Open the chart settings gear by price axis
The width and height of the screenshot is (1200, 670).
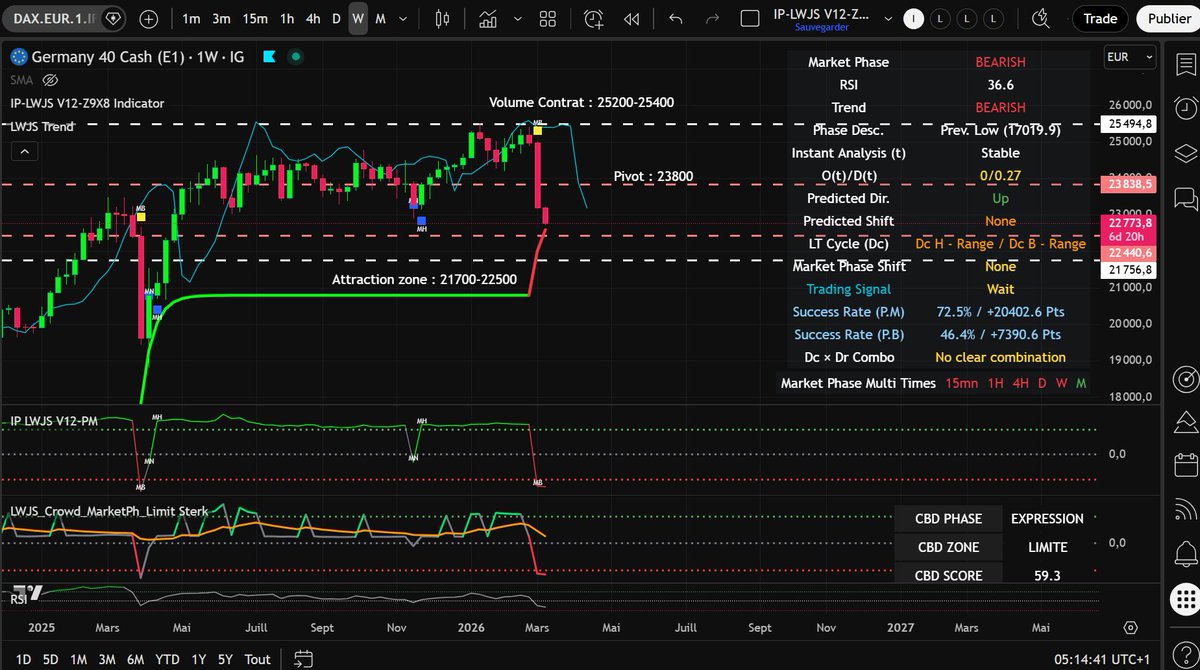tap(1130, 627)
